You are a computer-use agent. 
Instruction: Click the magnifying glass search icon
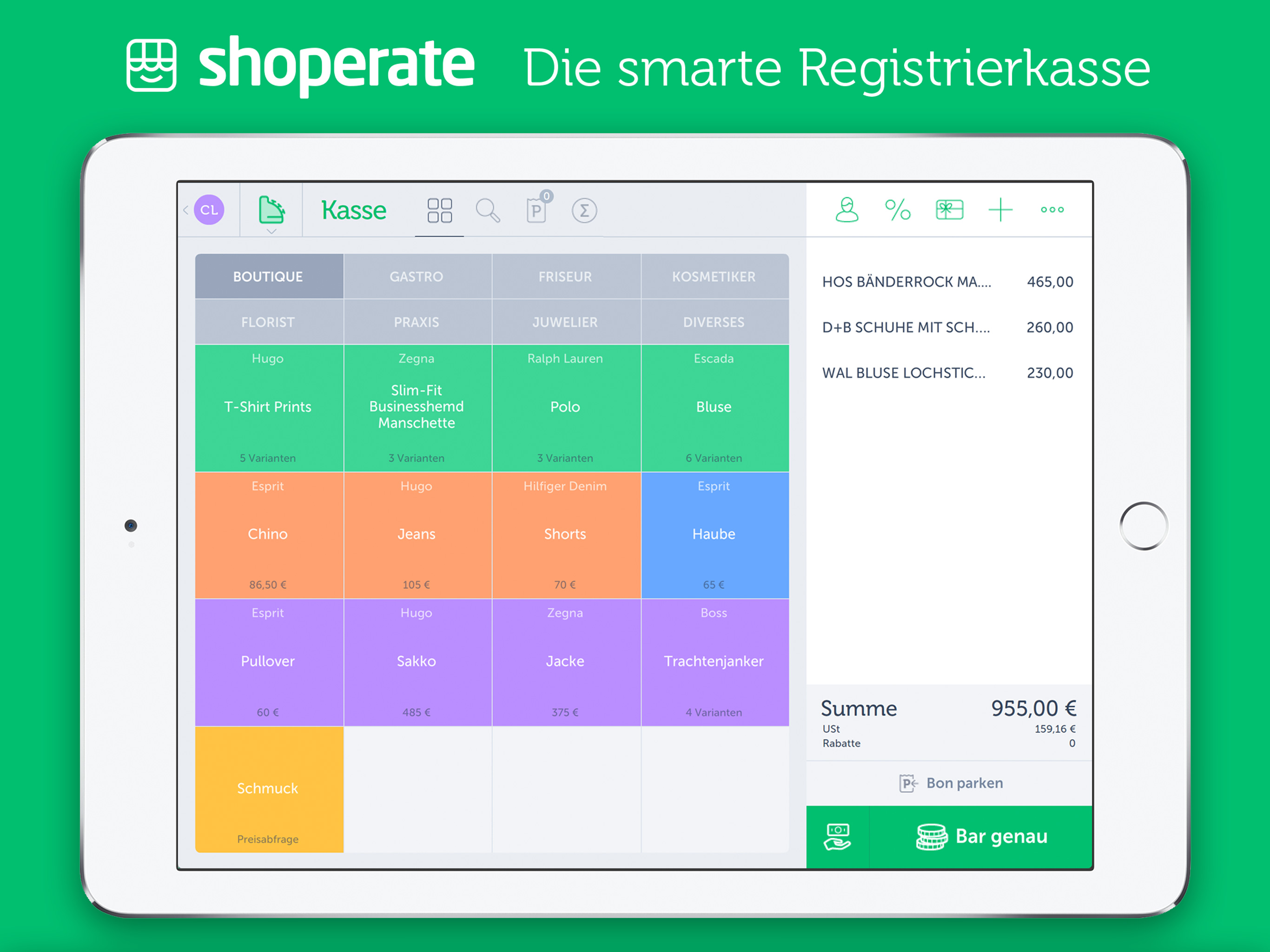(488, 211)
